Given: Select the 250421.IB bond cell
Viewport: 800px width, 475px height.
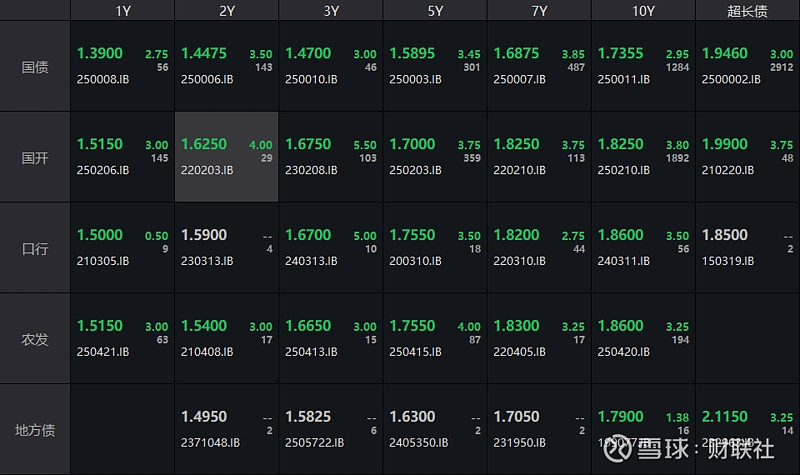Looking at the screenshot, I should (x=122, y=338).
